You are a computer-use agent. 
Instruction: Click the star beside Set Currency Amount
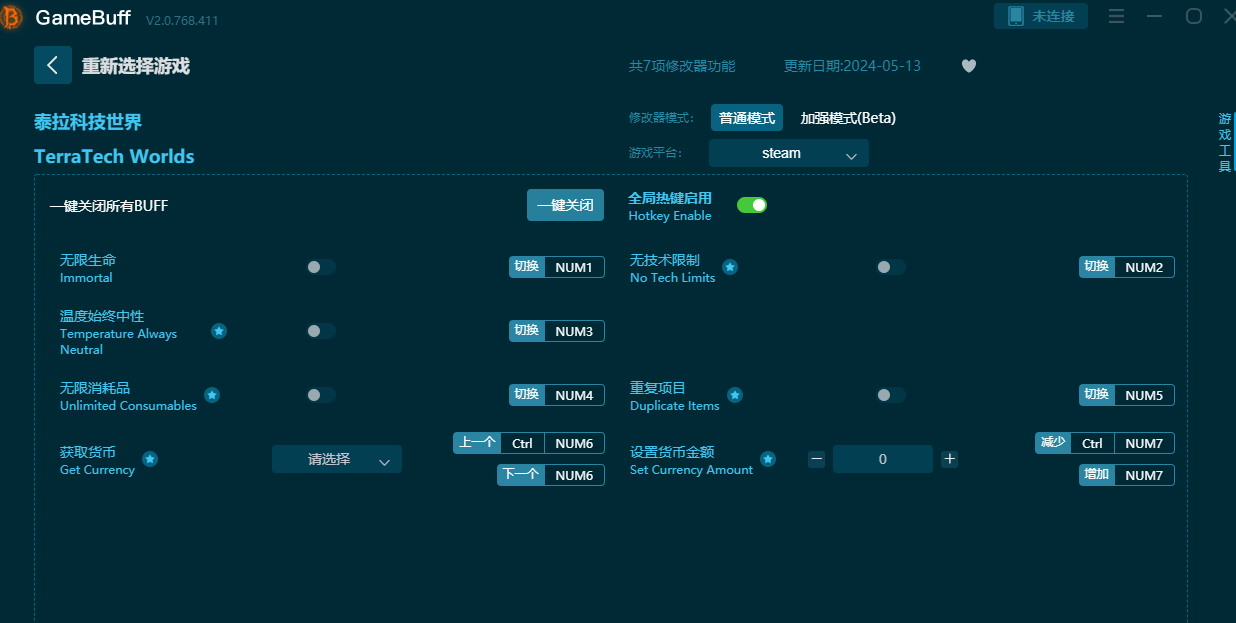(x=768, y=459)
